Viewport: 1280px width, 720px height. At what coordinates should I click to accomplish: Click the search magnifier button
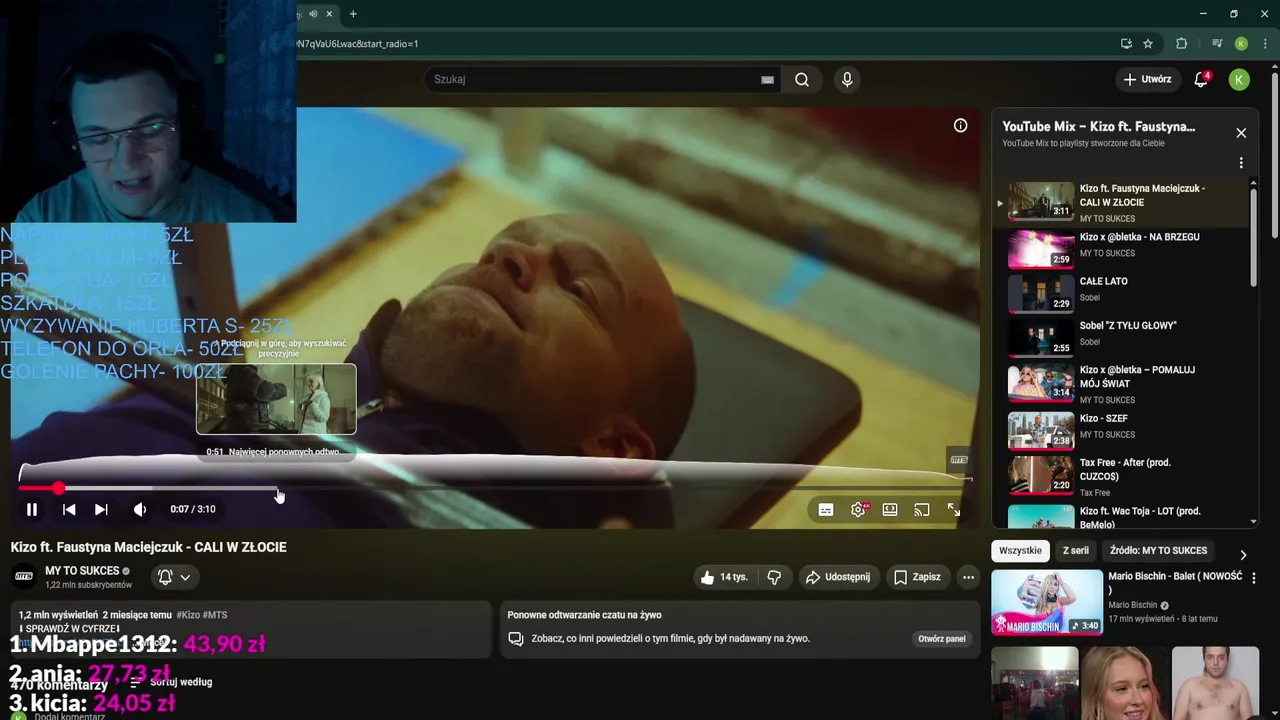[x=802, y=79]
